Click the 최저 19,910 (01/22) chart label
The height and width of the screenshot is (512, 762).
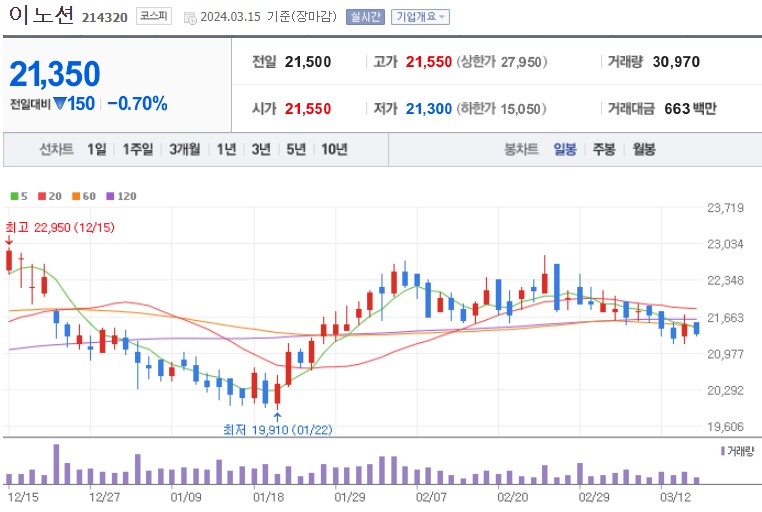point(277,429)
